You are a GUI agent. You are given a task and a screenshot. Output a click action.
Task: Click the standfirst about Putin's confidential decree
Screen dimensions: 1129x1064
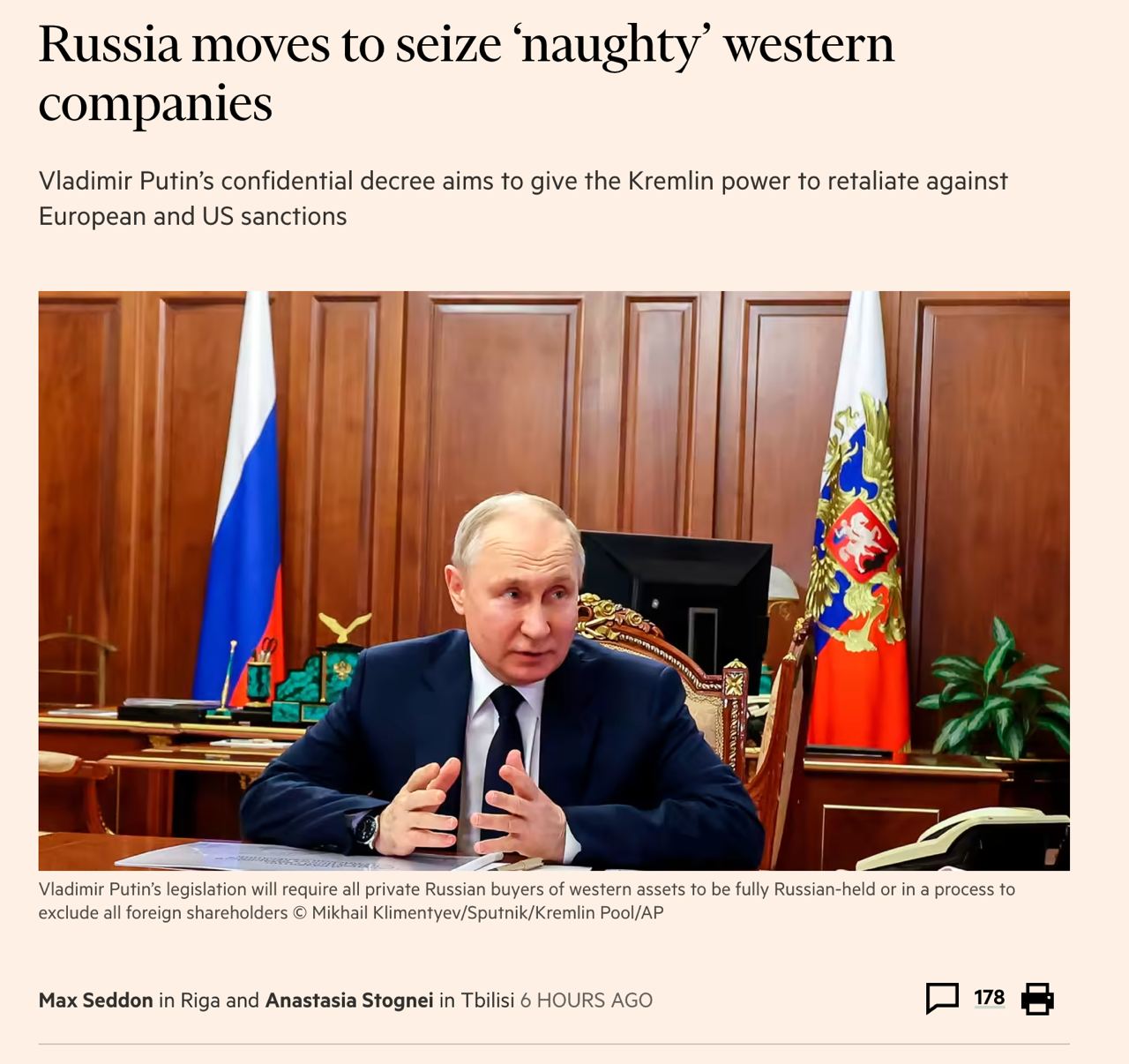pyautogui.click(x=523, y=199)
